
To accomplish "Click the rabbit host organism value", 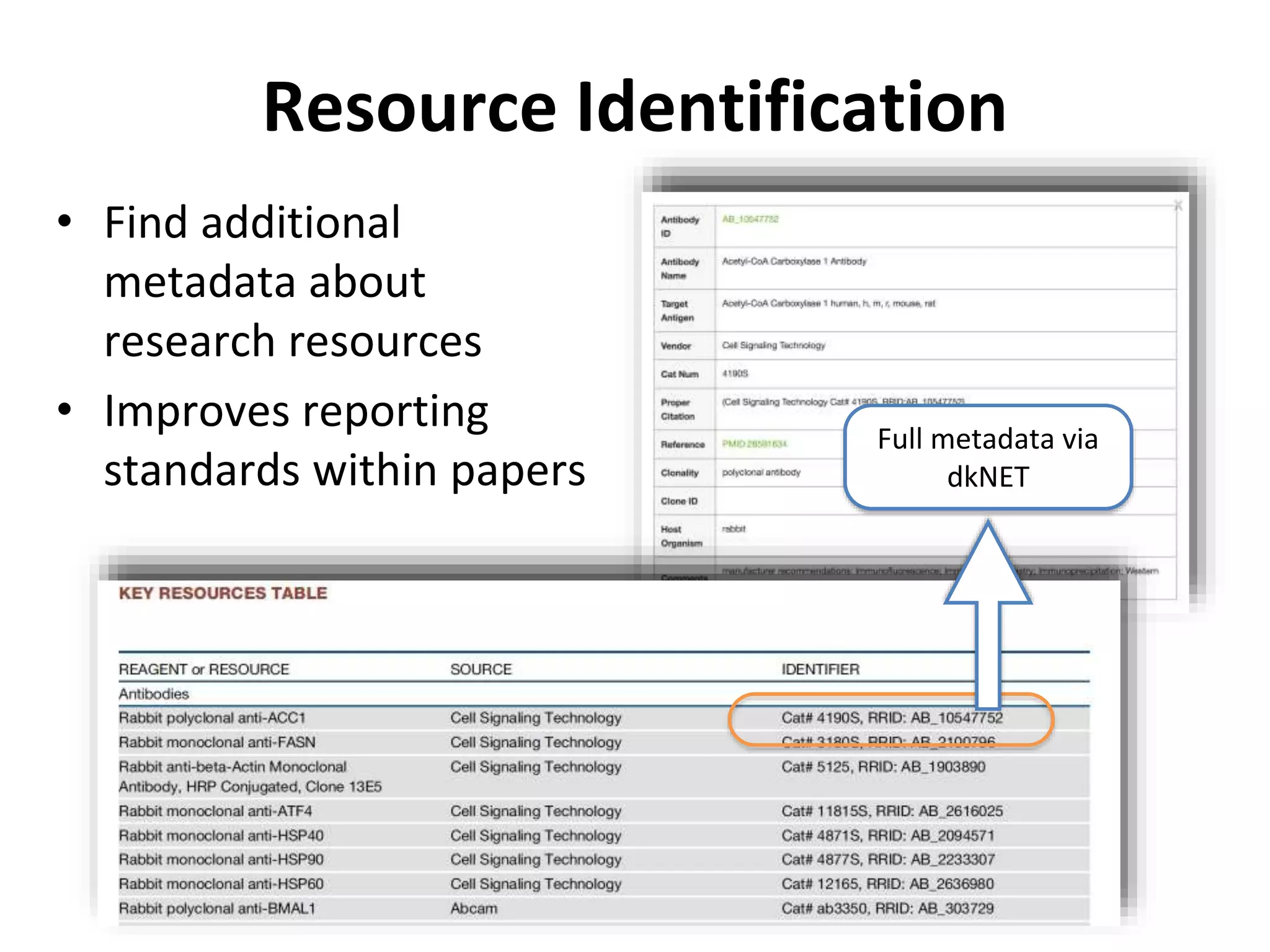I will [734, 529].
